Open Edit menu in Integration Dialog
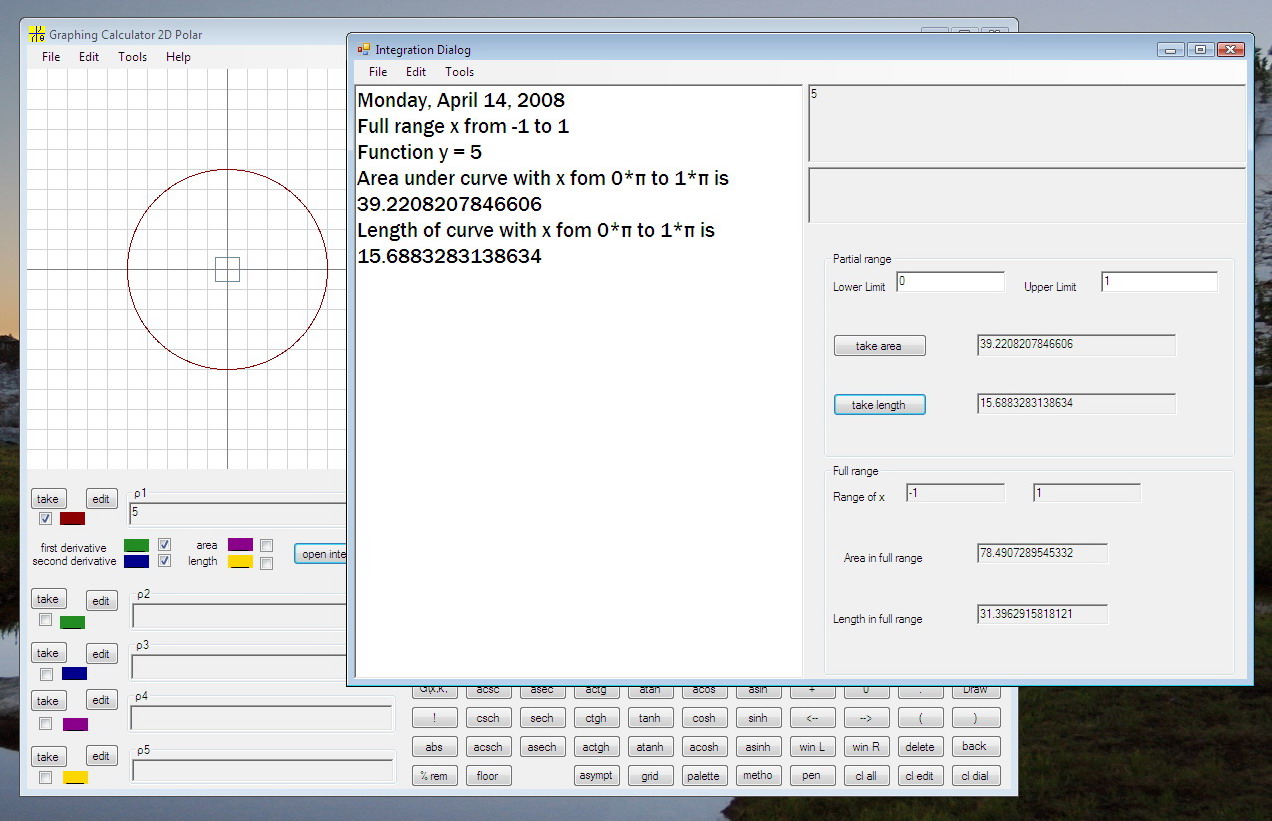The width and height of the screenshot is (1272, 821). (x=416, y=72)
